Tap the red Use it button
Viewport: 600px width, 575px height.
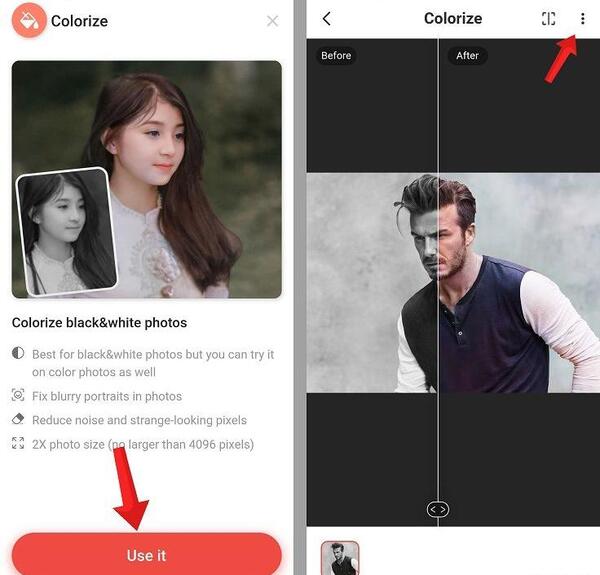point(147,554)
